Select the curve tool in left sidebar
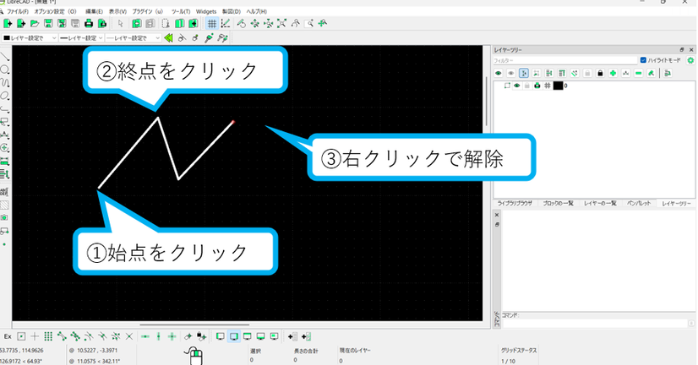This screenshot has height=365, width=698. click(x=4, y=83)
